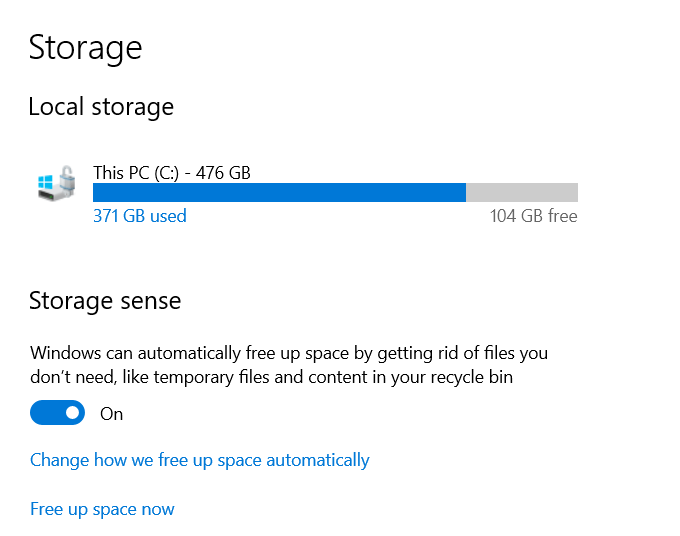The height and width of the screenshot is (536, 680).
Task: Click "Free up space now" link
Action: point(102,510)
